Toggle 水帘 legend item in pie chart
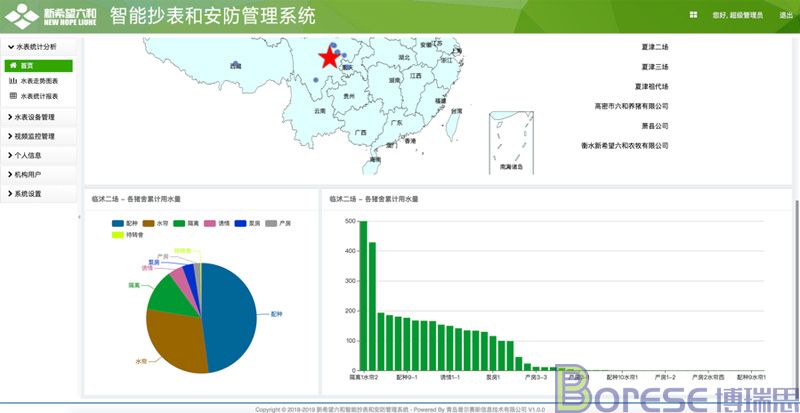The image size is (800, 413). [x=156, y=224]
